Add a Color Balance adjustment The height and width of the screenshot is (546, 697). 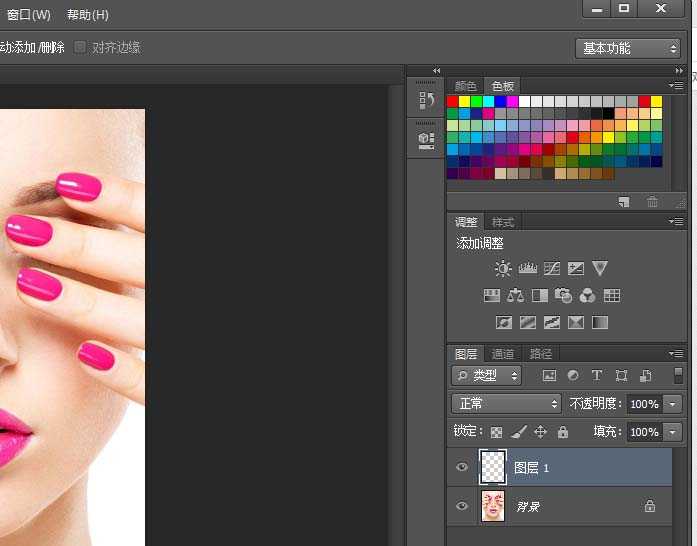point(516,296)
